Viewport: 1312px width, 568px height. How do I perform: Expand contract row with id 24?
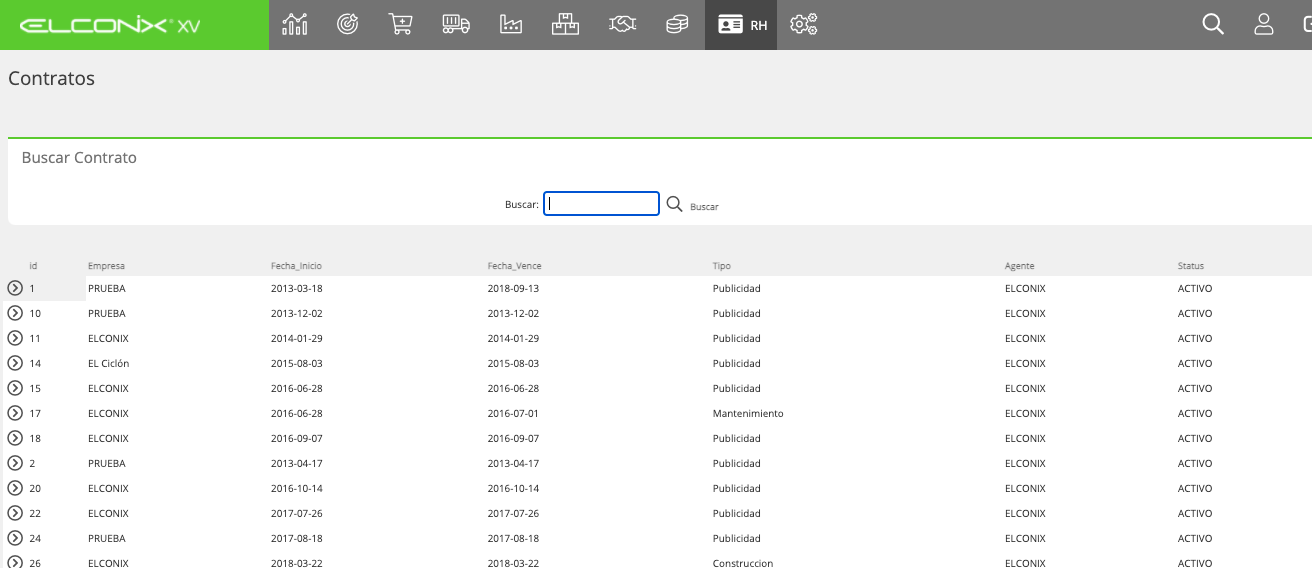click(15, 538)
